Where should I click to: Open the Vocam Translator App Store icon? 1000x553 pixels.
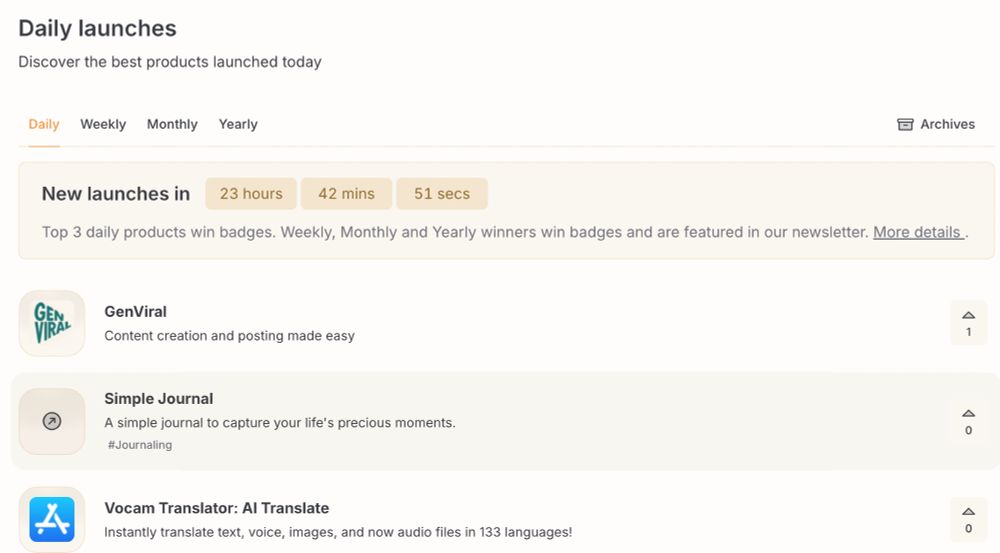[52, 519]
